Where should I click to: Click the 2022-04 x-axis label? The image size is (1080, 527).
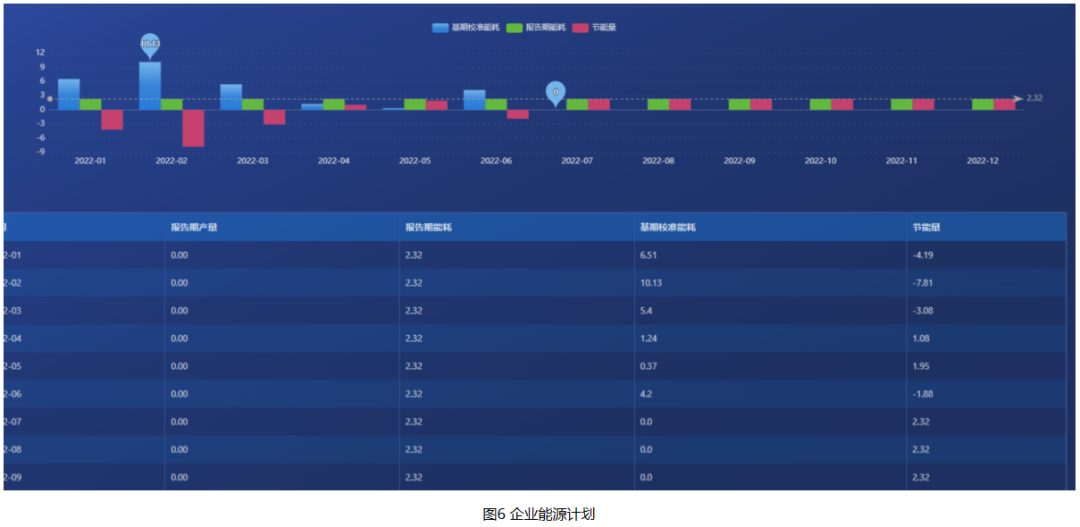click(x=334, y=161)
